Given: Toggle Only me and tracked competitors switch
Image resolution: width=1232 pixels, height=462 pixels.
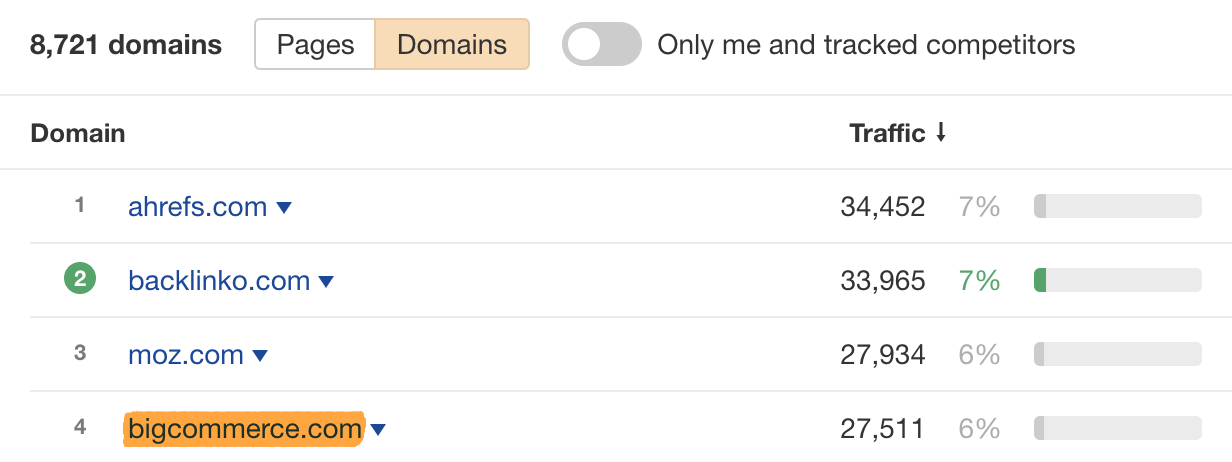Looking at the screenshot, I should pos(601,45).
